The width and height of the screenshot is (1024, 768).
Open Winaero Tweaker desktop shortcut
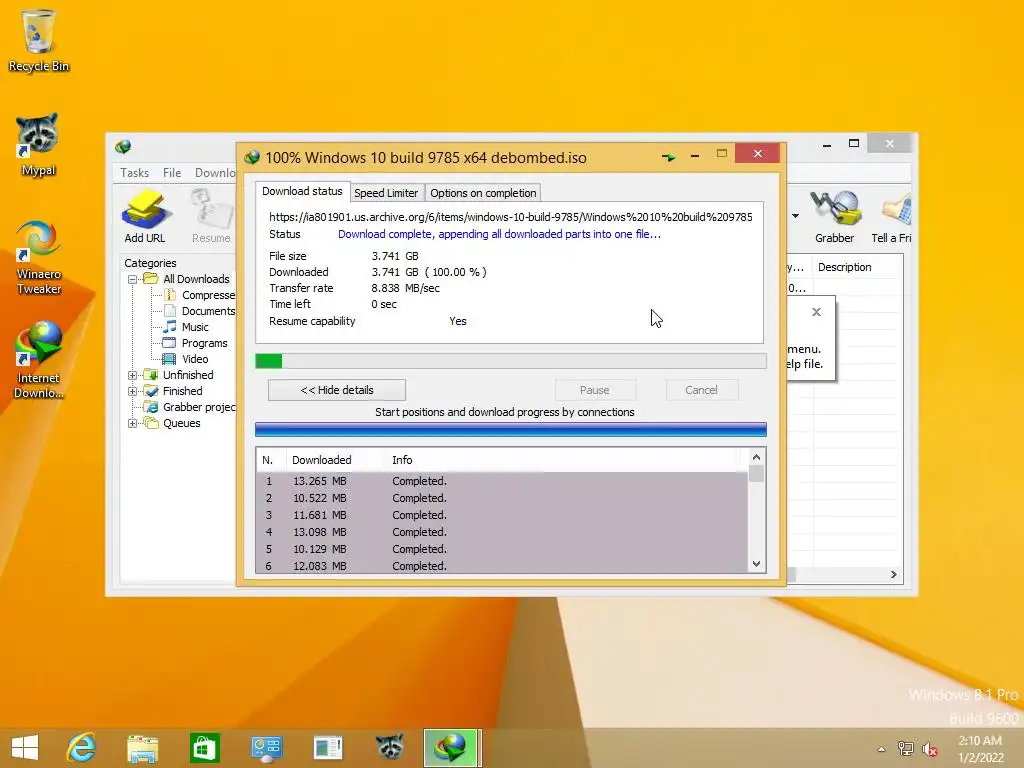pyautogui.click(x=39, y=257)
